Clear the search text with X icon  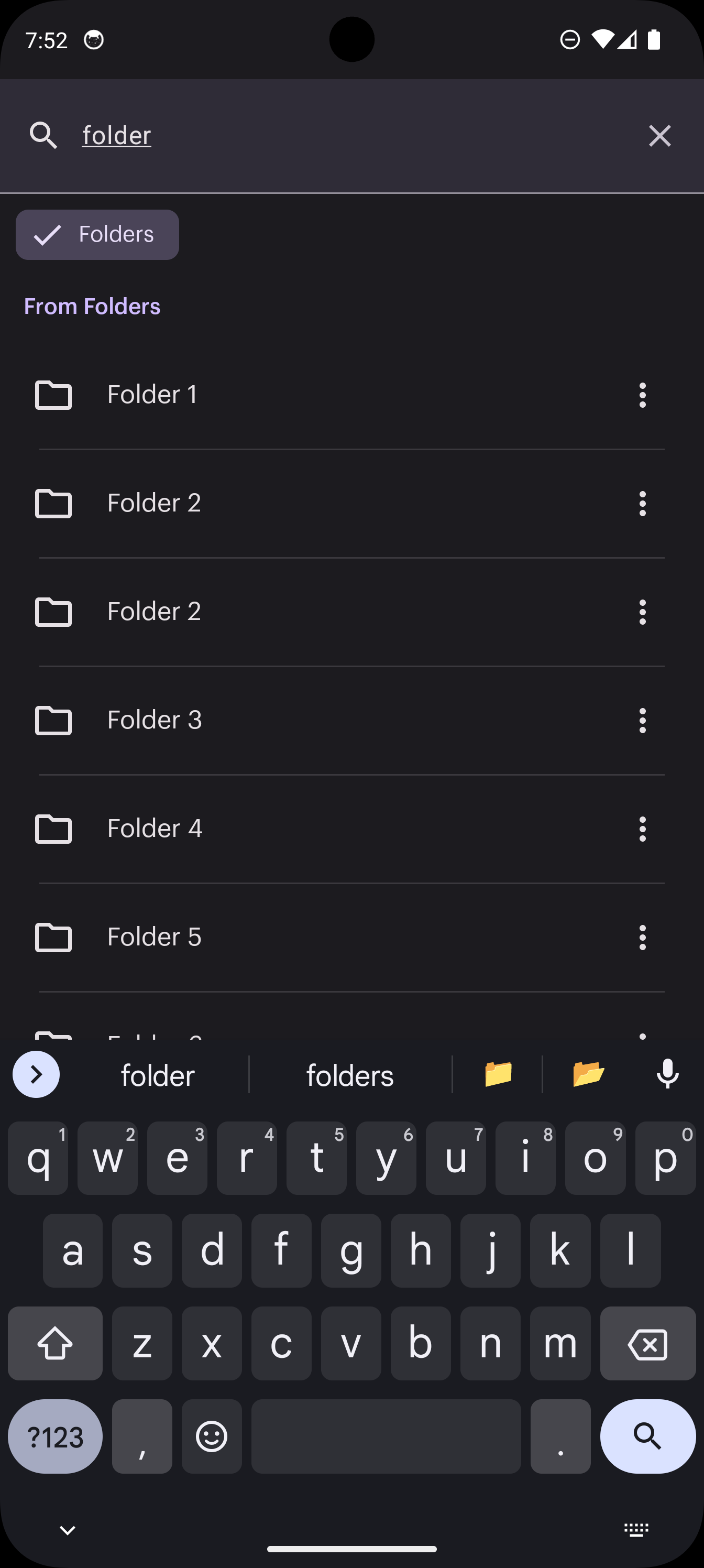659,136
